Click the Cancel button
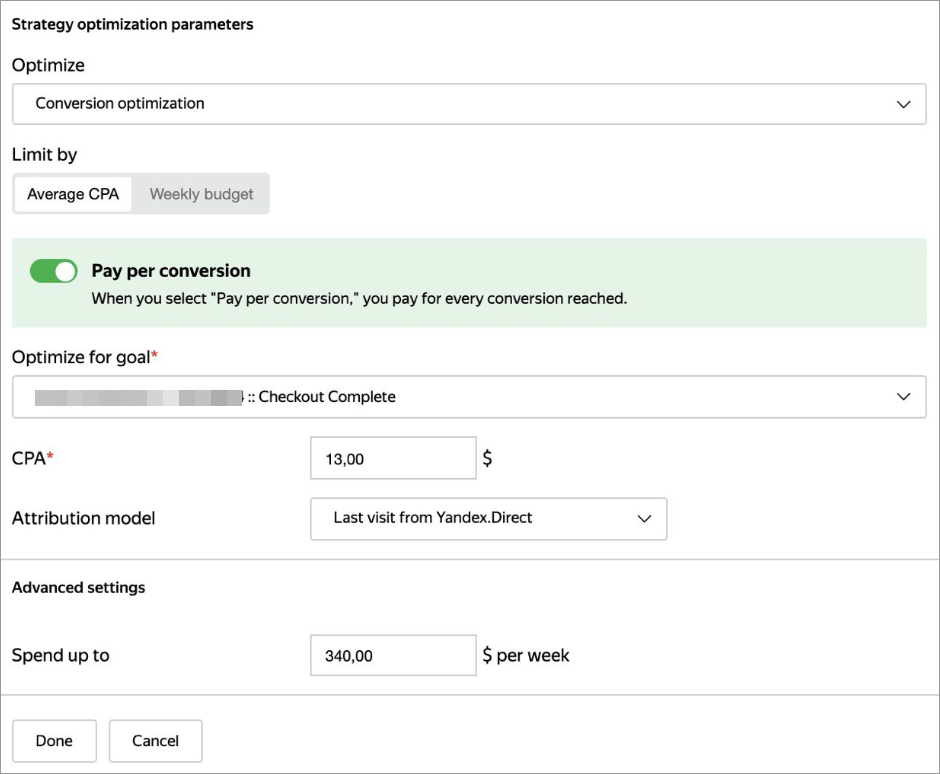Viewport: 940px width, 774px height. click(155, 741)
